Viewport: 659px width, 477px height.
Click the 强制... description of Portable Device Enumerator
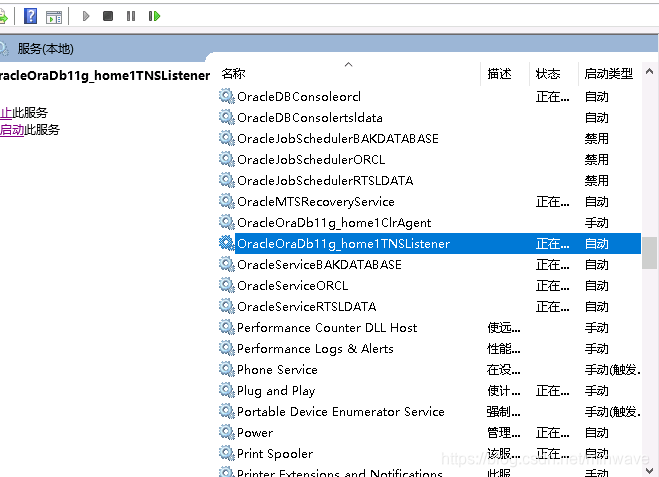(x=503, y=412)
